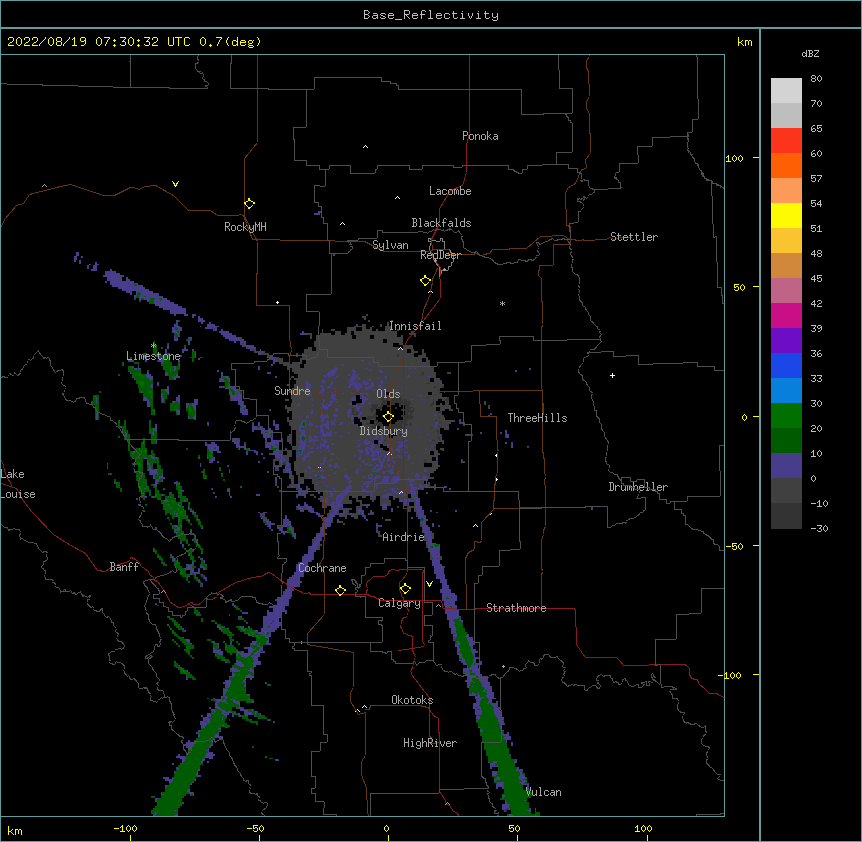This screenshot has height=842, width=862.
Task: Click the 50 tick on right km axis
Action: [739, 287]
